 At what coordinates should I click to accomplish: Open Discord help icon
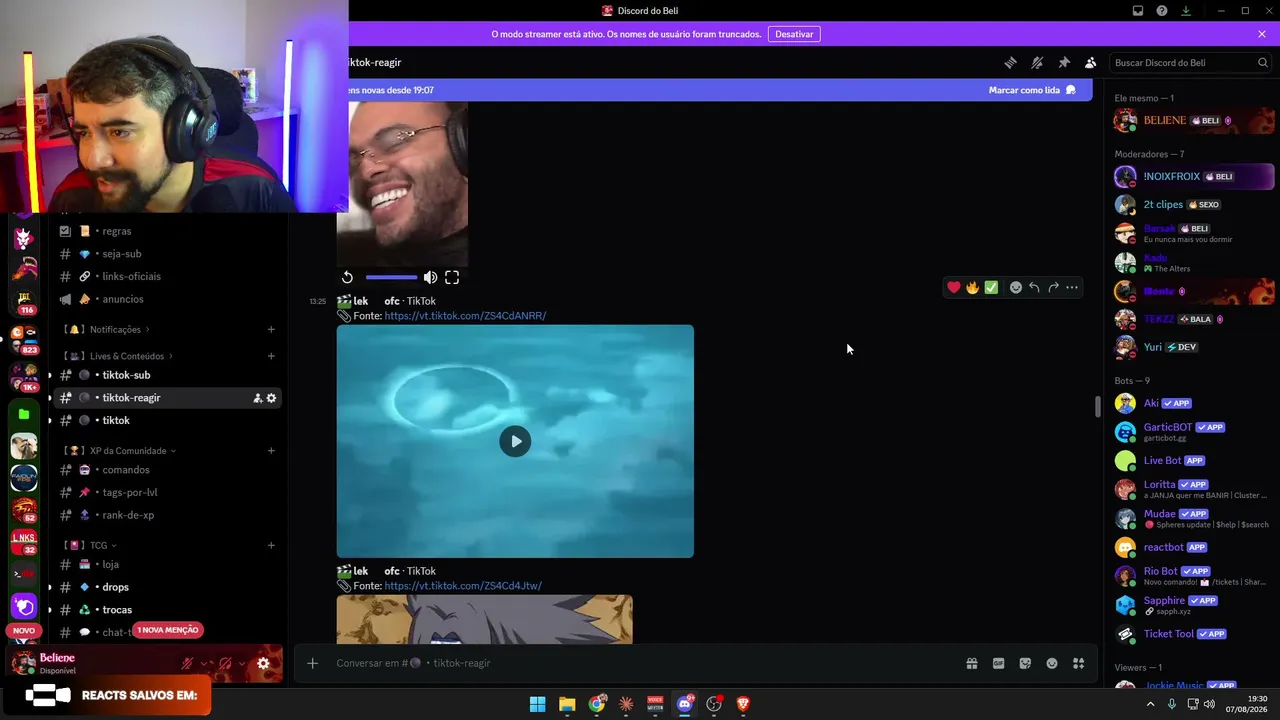point(1162,11)
